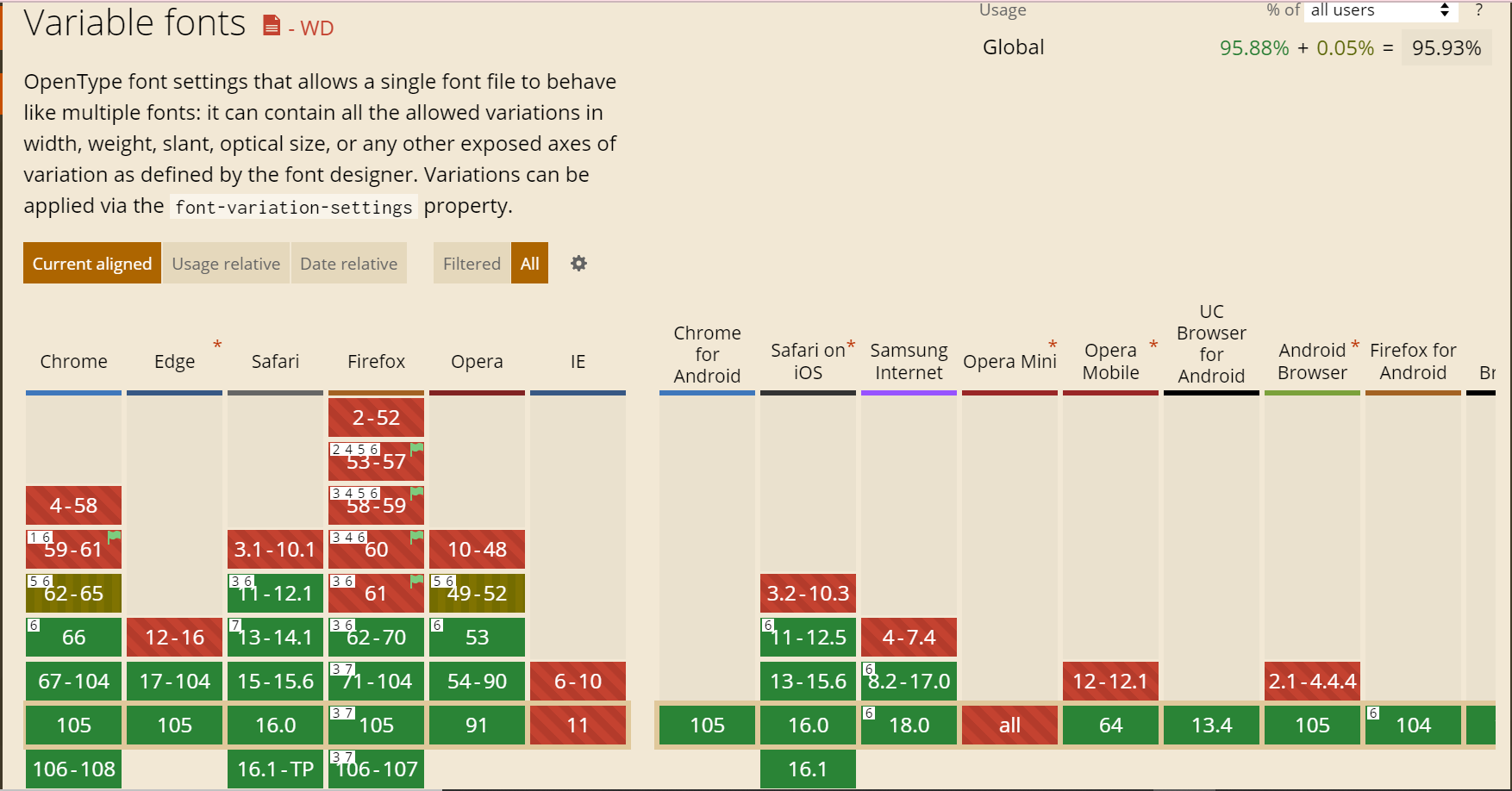
Task: Click the question mark help icon
Action: 1479,10
